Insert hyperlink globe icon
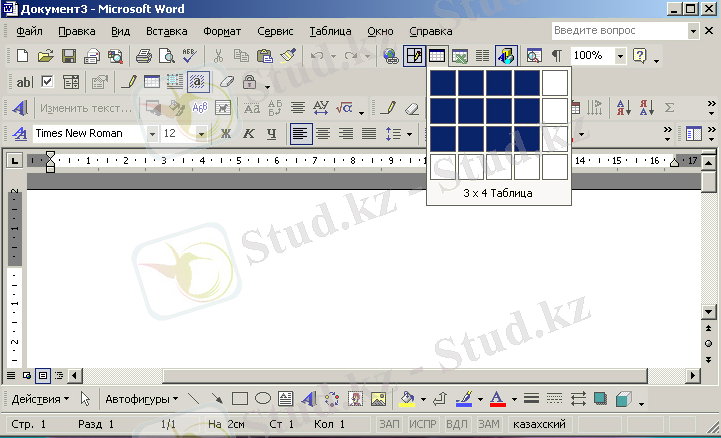This screenshot has width=721, height=438. tap(391, 56)
